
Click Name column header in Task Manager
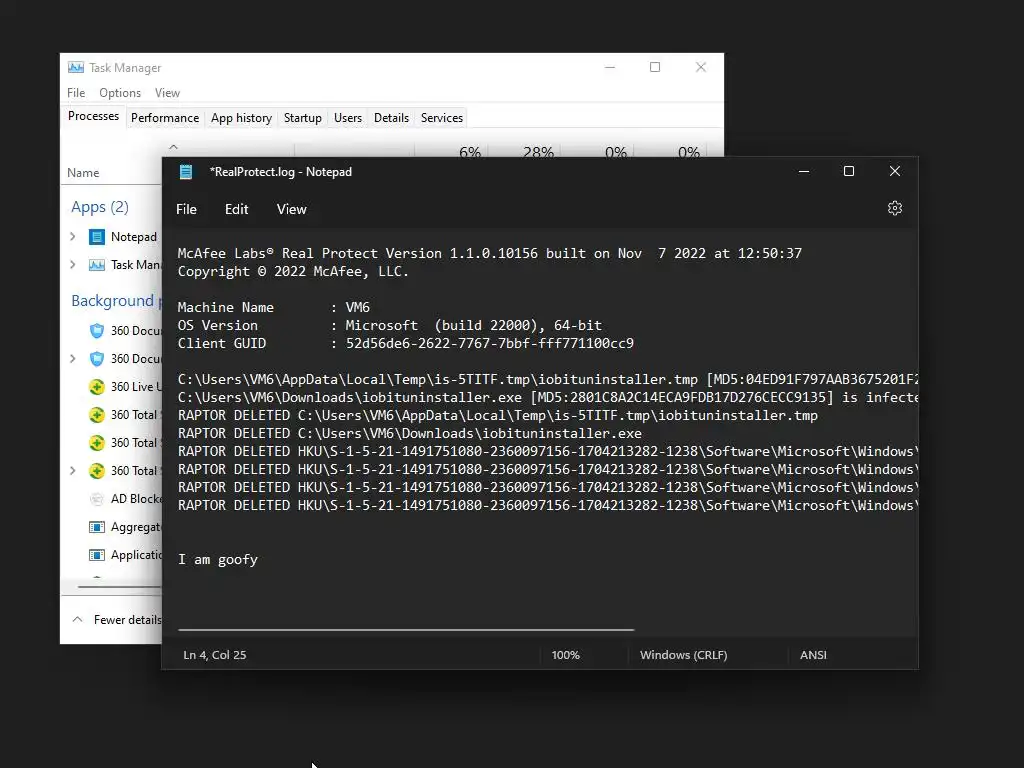83,173
